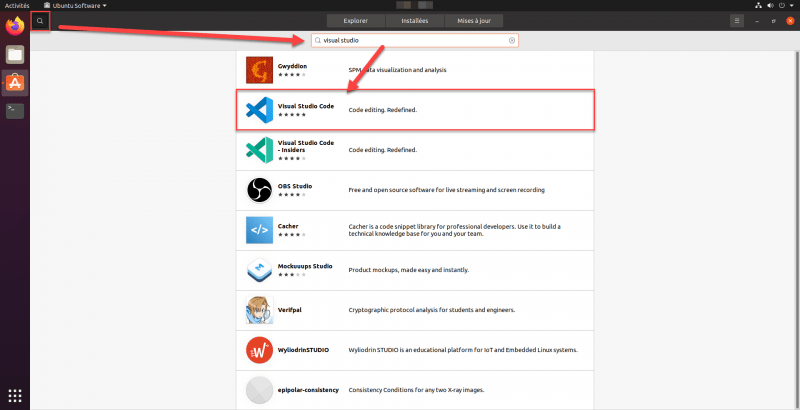800x410 pixels.
Task: Open the Ubuntu Software app menu
Action: (76, 6)
